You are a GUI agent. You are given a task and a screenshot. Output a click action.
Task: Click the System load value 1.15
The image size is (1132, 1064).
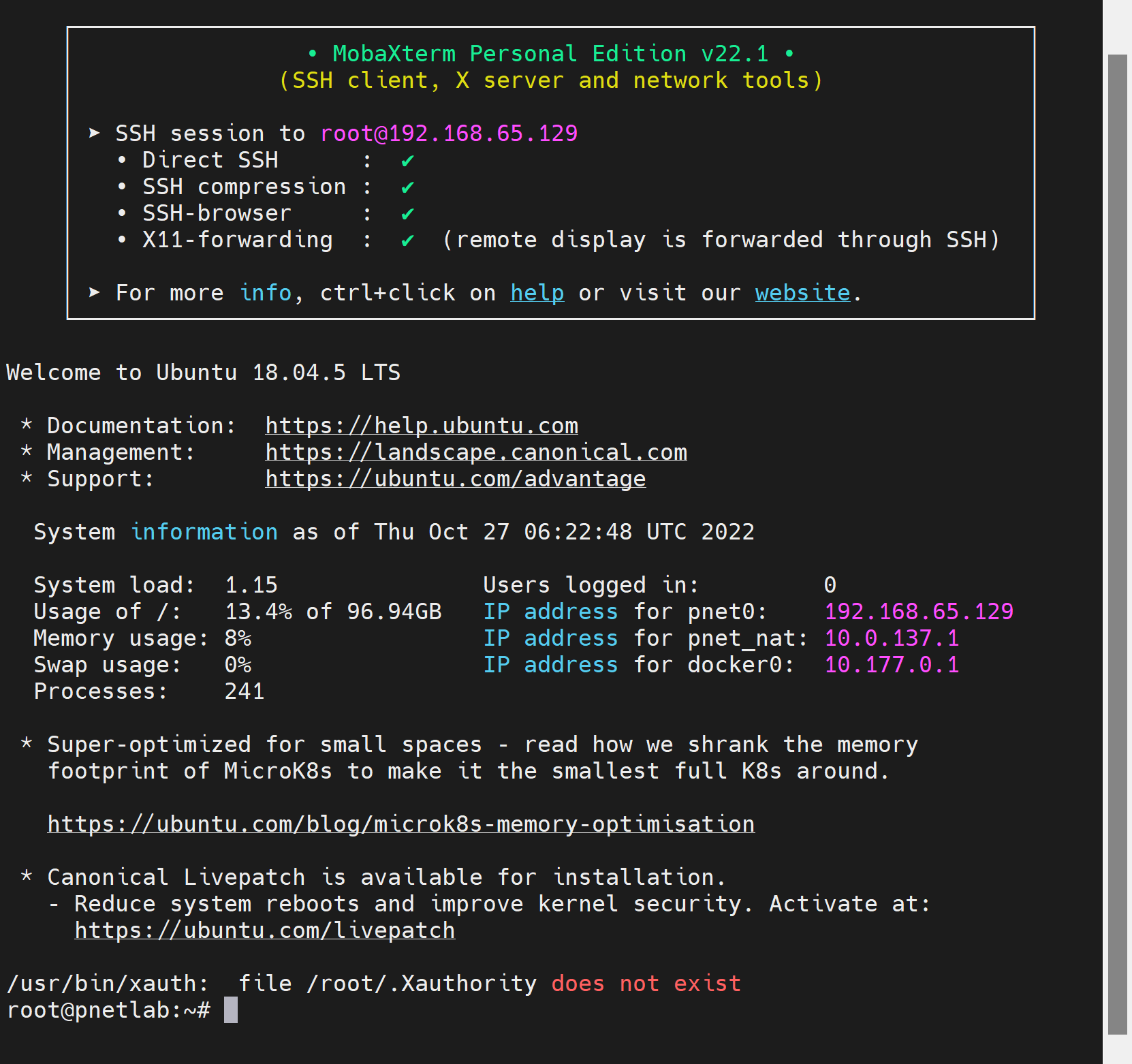coord(251,585)
